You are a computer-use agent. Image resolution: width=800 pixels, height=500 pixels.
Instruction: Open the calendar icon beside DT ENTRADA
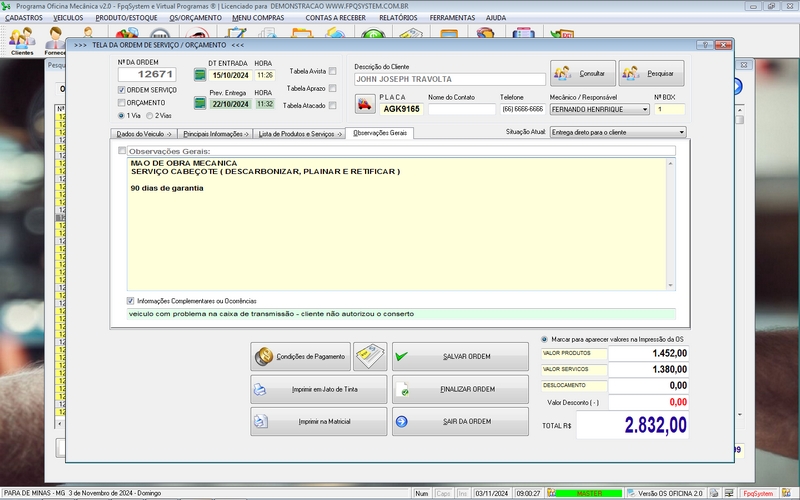point(200,74)
